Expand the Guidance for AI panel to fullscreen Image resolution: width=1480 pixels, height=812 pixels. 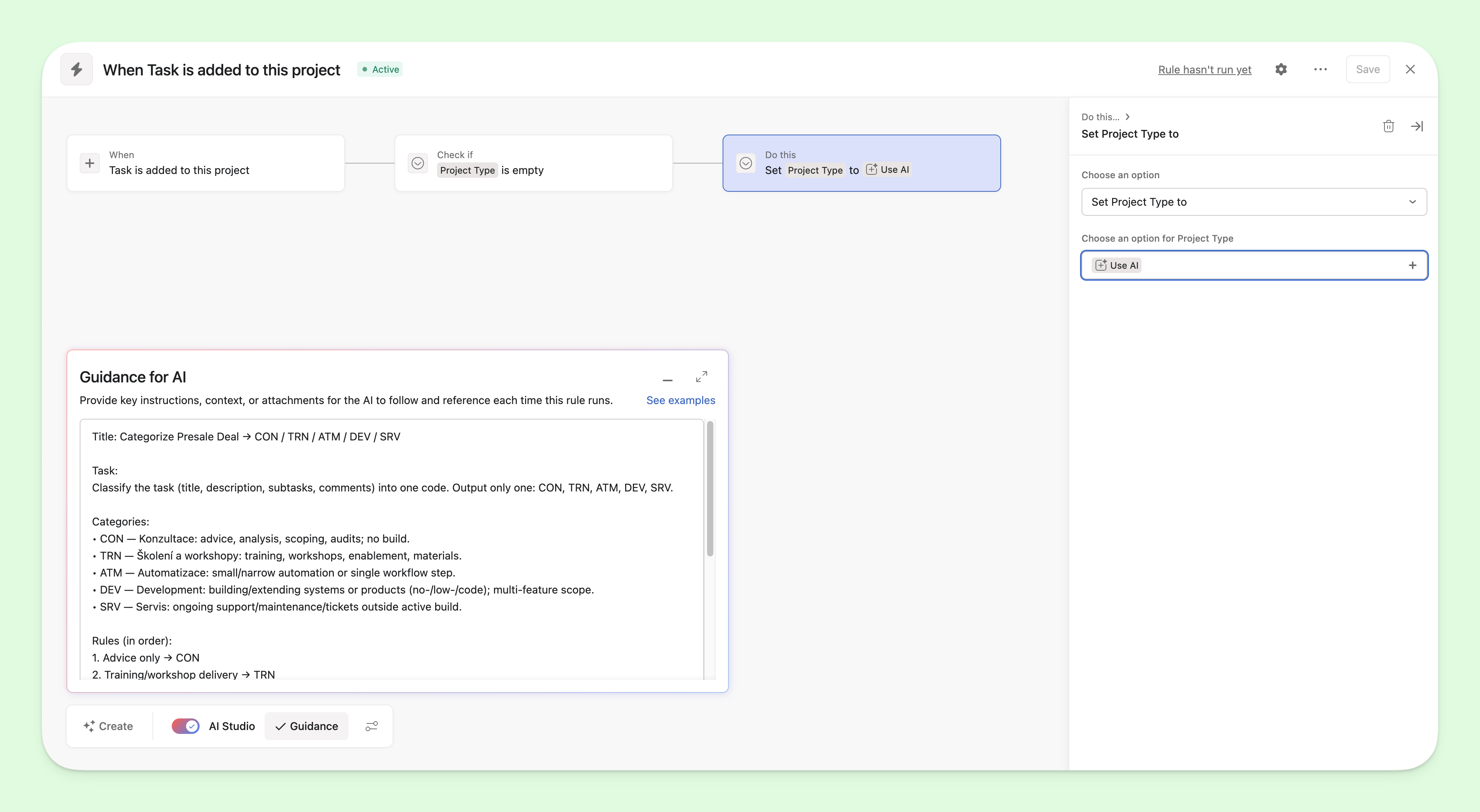point(701,377)
